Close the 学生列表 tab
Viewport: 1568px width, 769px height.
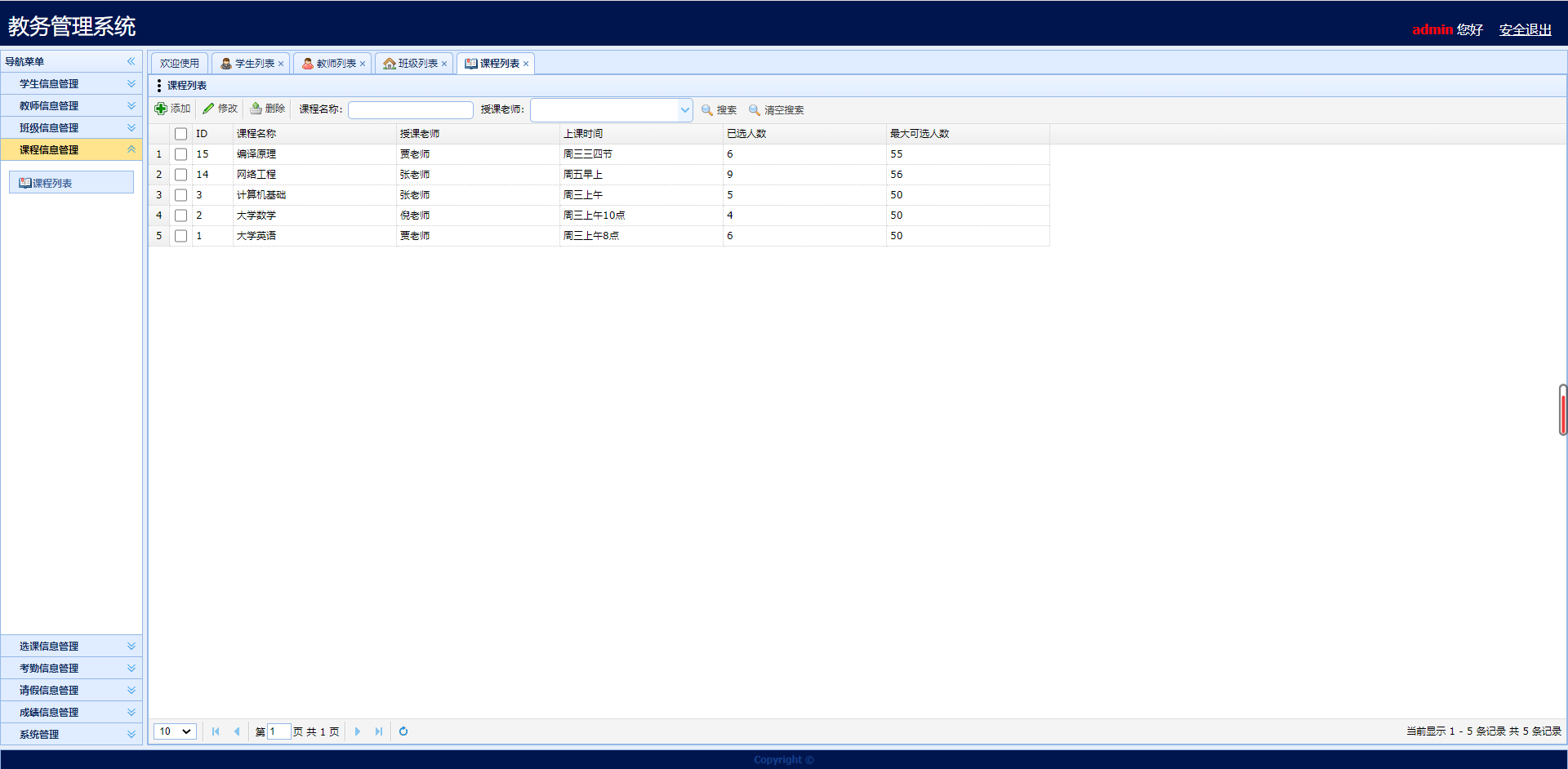coord(281,64)
